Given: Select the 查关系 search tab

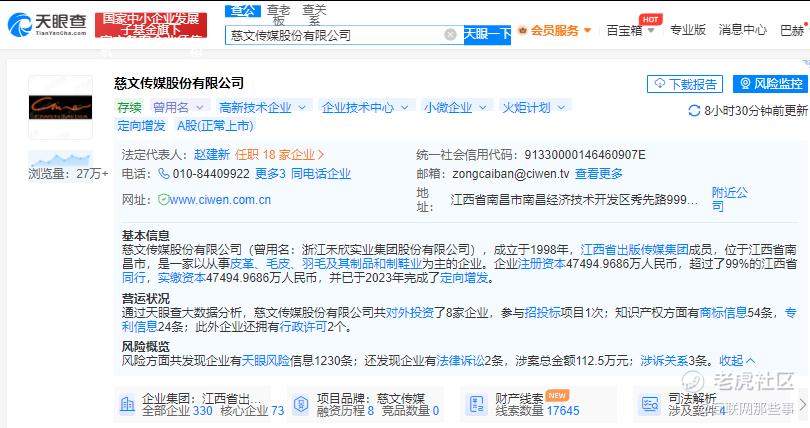Looking at the screenshot, I should click(x=315, y=14).
